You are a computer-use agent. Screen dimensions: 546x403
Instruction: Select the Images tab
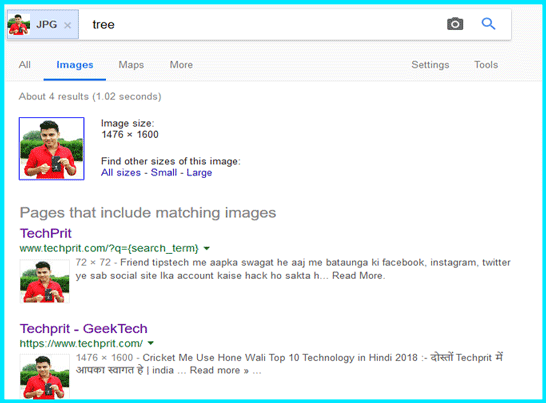click(x=75, y=65)
